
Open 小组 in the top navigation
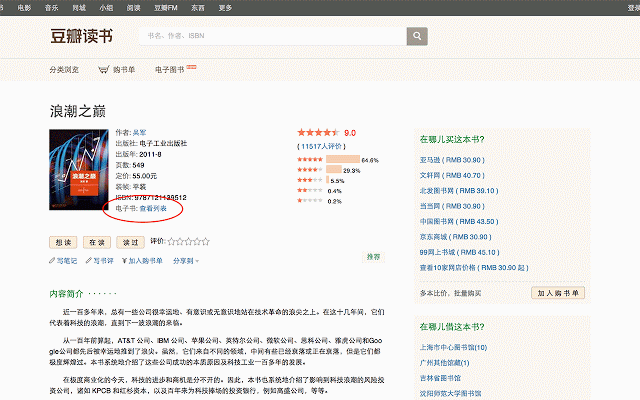[x=106, y=8]
